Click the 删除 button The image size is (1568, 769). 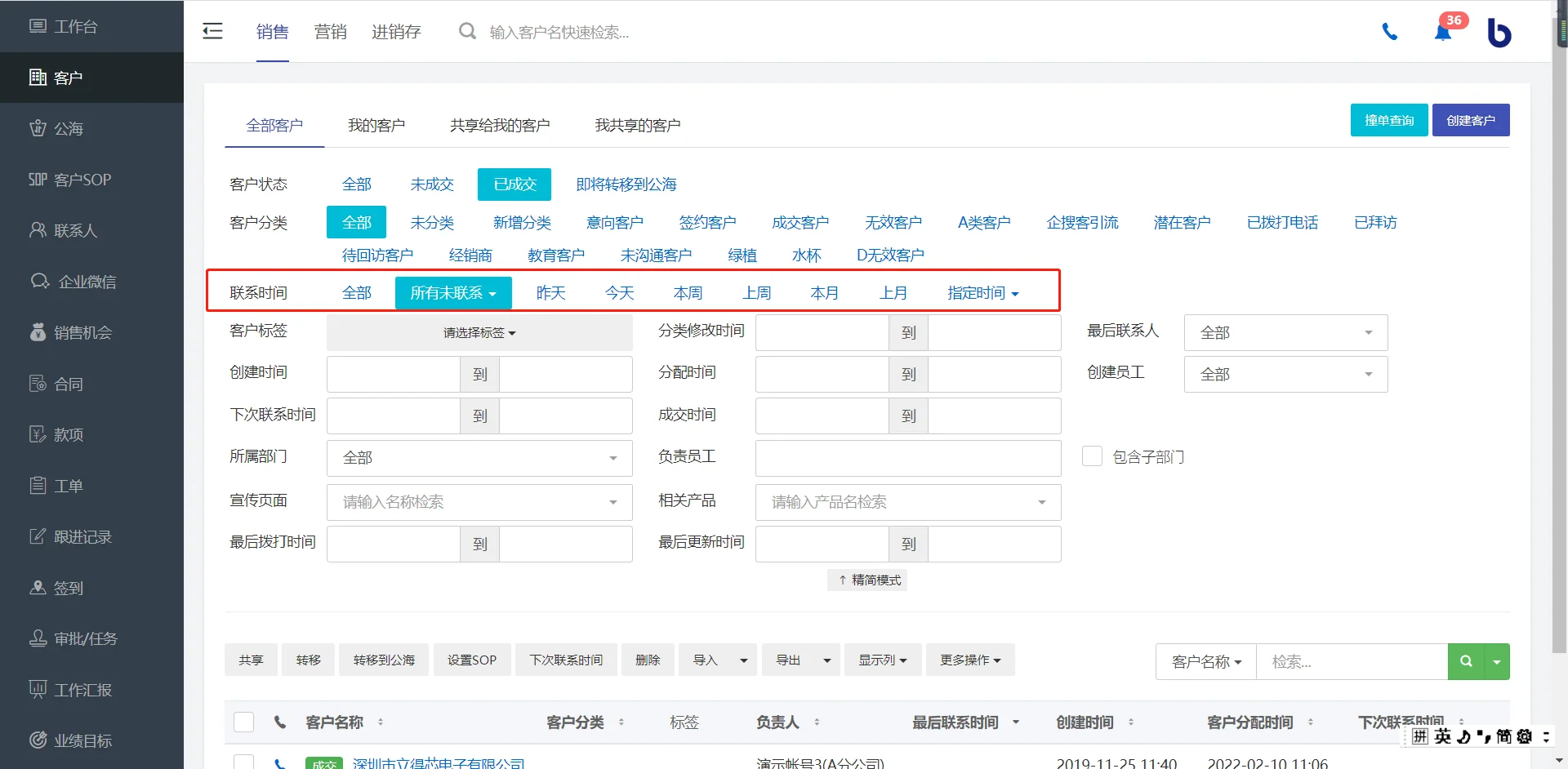tap(648, 660)
